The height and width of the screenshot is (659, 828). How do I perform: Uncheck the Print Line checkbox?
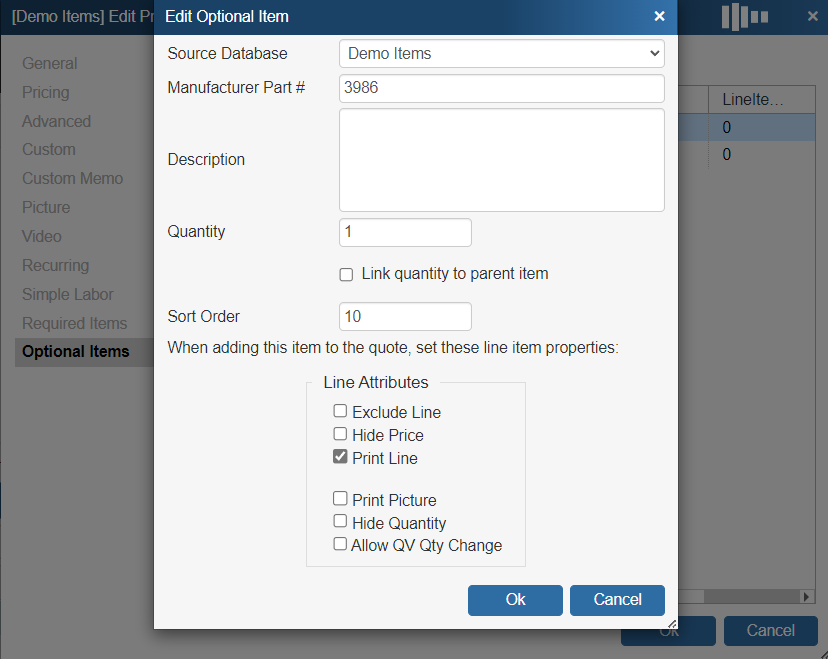tap(341, 457)
